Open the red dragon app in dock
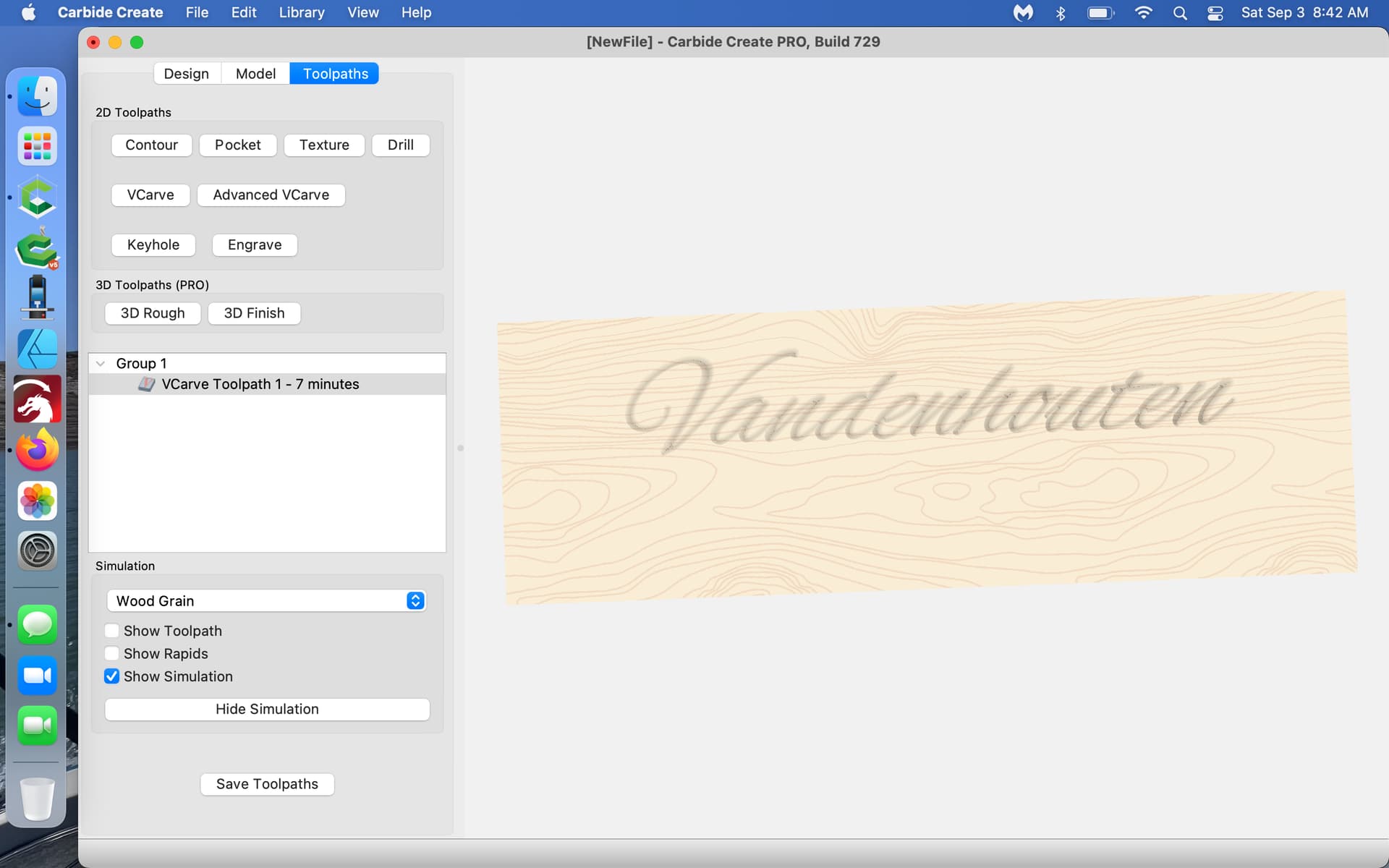The width and height of the screenshot is (1389, 868). pyautogui.click(x=37, y=399)
